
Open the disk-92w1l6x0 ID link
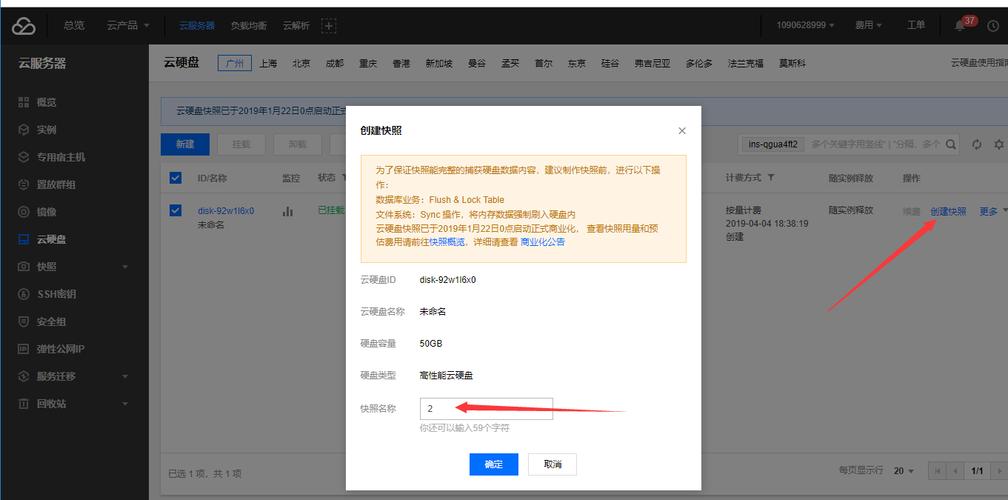coord(226,210)
